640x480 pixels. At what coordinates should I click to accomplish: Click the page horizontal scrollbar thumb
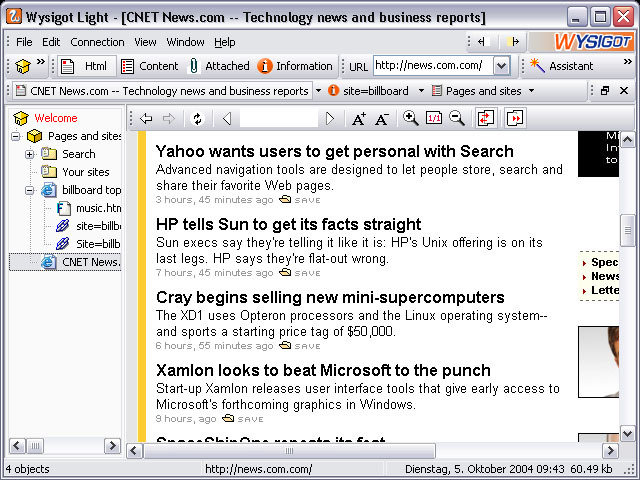(x=289, y=451)
